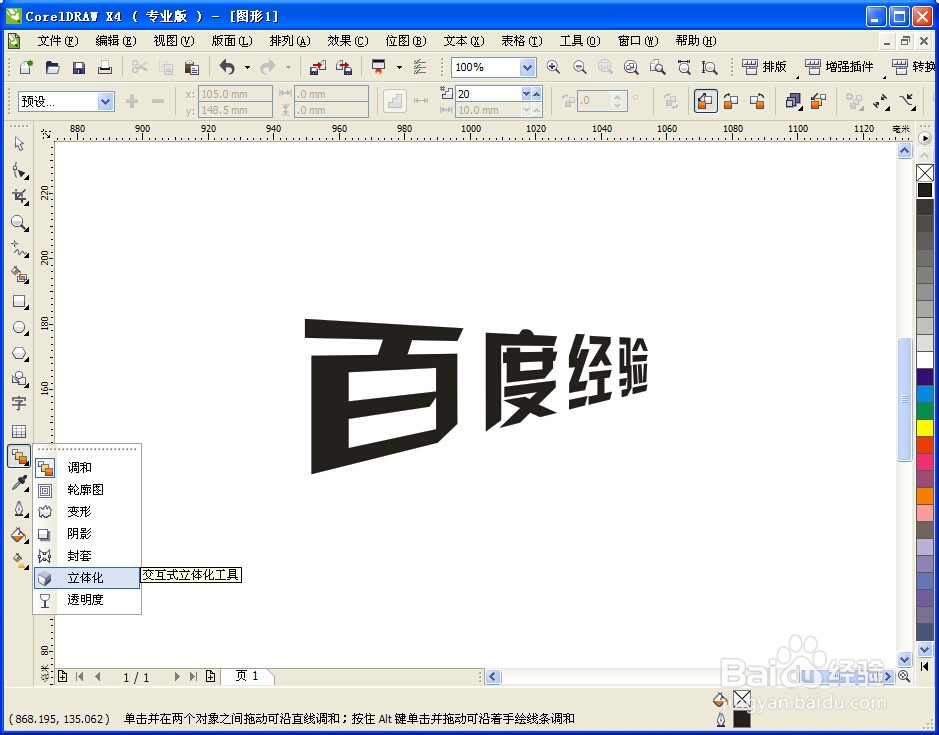939x735 pixels.
Task: Click the 页 1 page tab
Action: (x=247, y=676)
